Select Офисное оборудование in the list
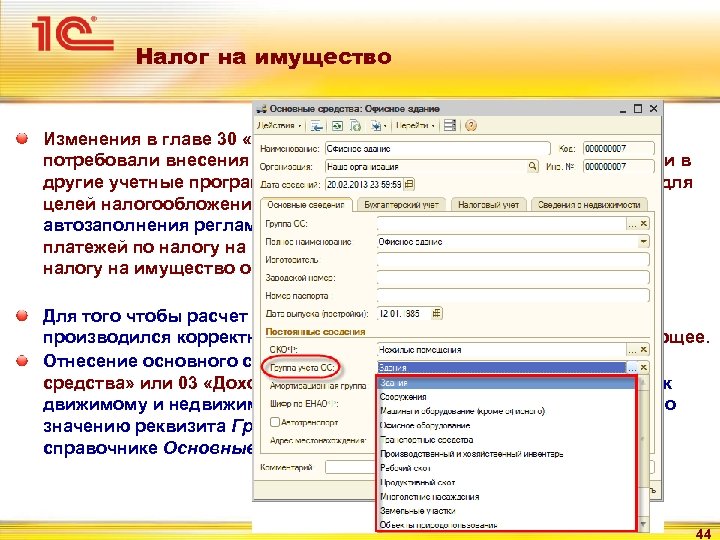720x540 pixels. pyautogui.click(x=507, y=425)
